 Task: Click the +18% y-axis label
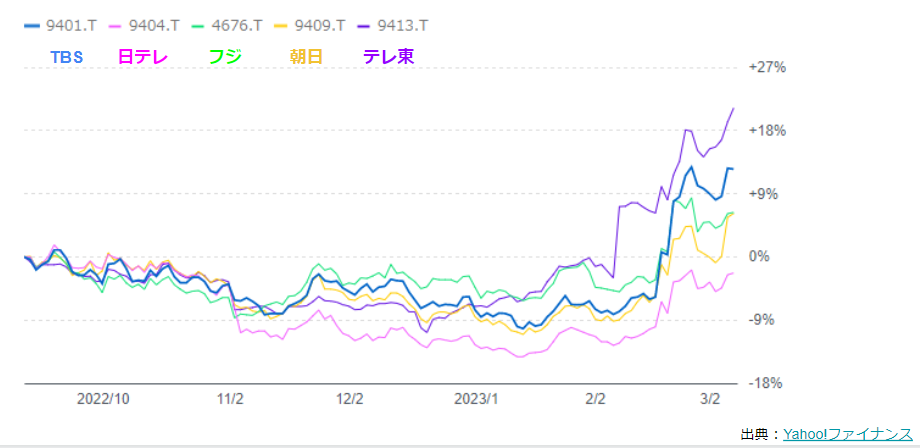point(767,130)
